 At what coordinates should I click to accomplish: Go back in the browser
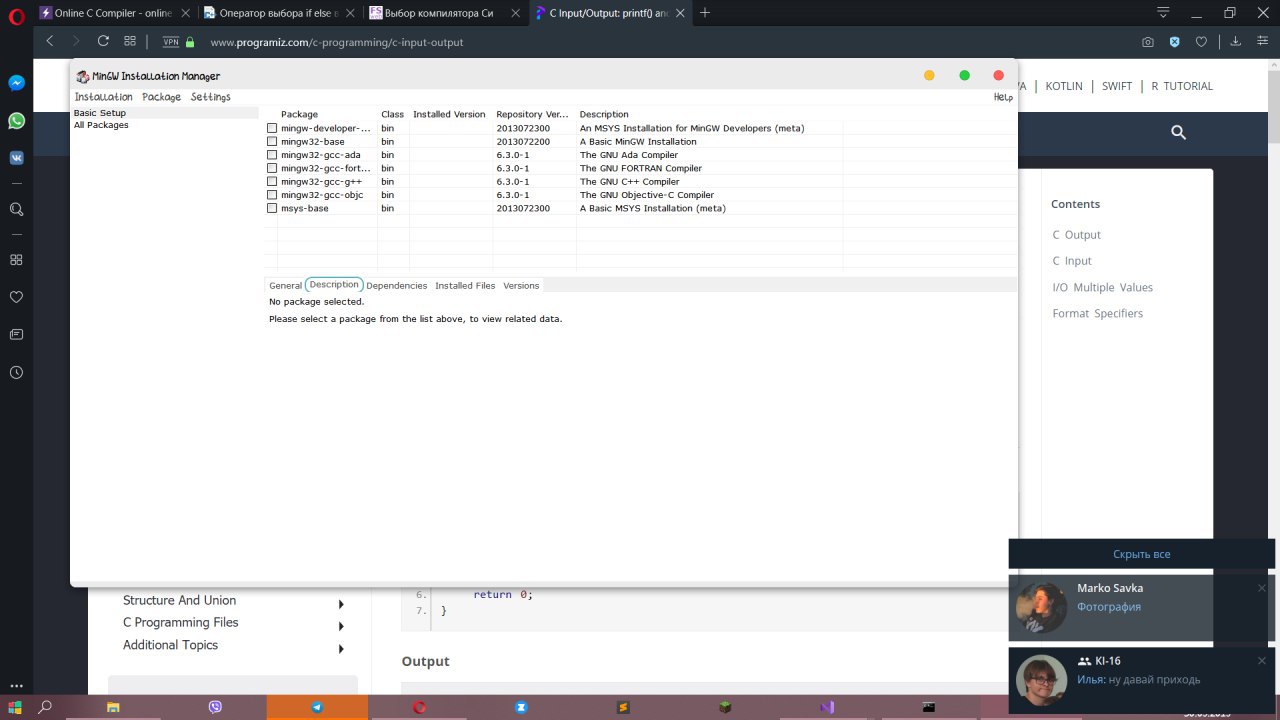[x=50, y=42]
